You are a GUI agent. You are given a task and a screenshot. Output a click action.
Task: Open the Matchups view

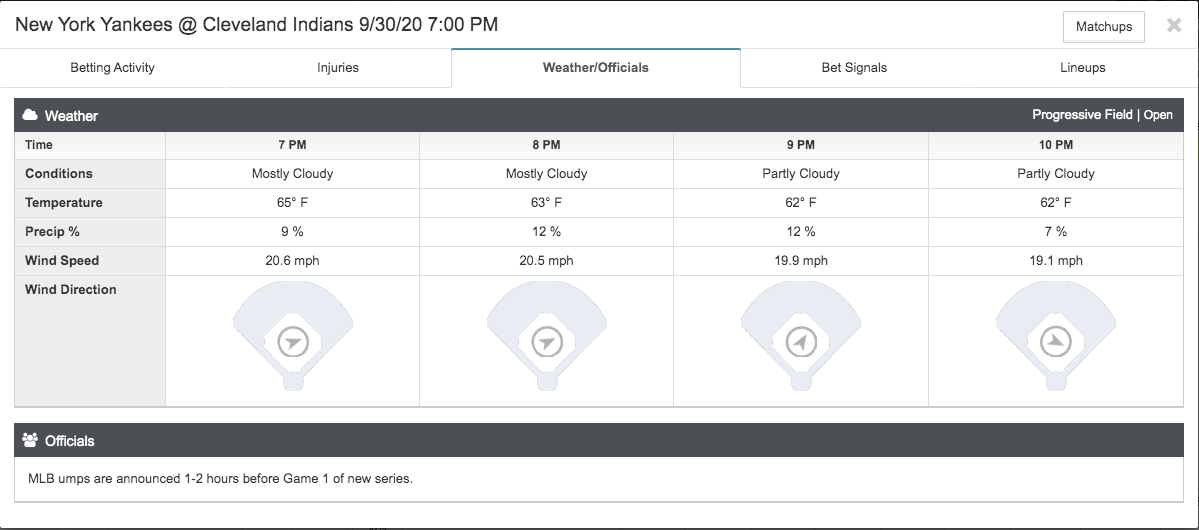1103,27
